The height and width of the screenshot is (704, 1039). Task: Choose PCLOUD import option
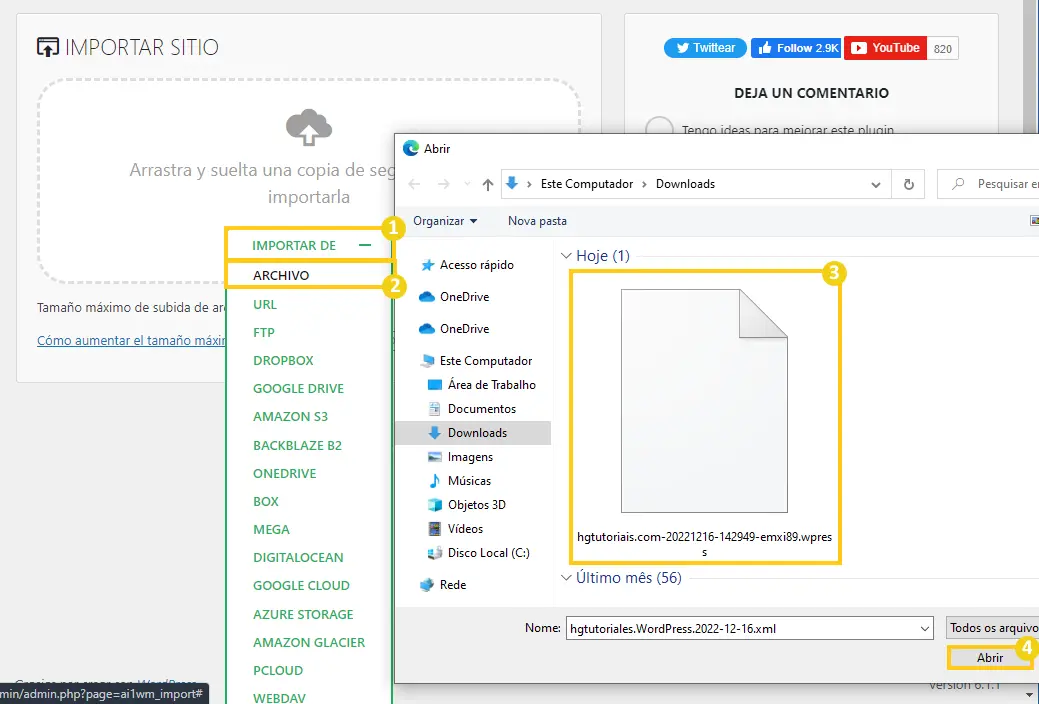pos(278,670)
